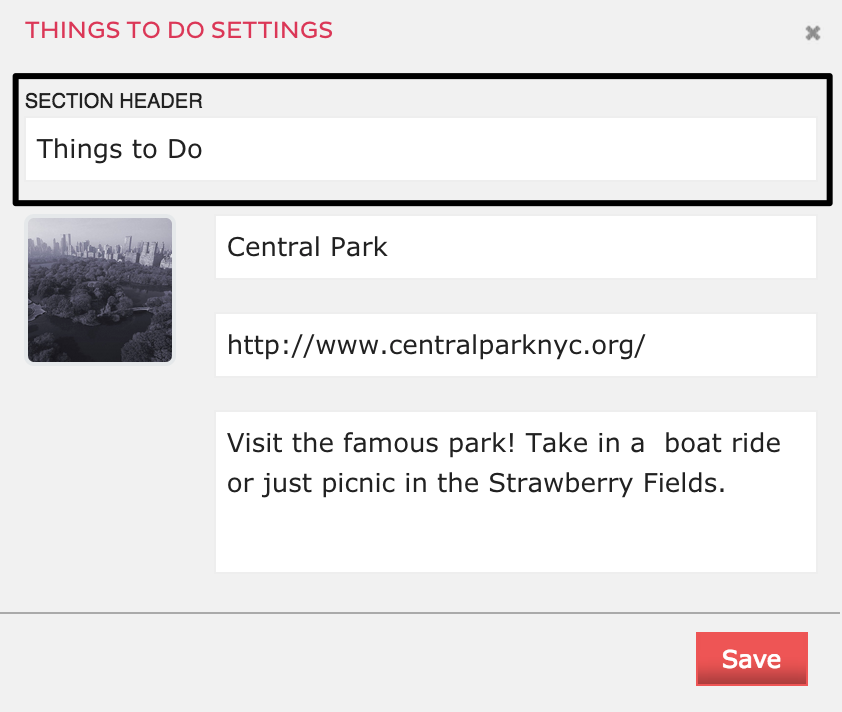Close the Things To Do Settings dialog

[813, 33]
